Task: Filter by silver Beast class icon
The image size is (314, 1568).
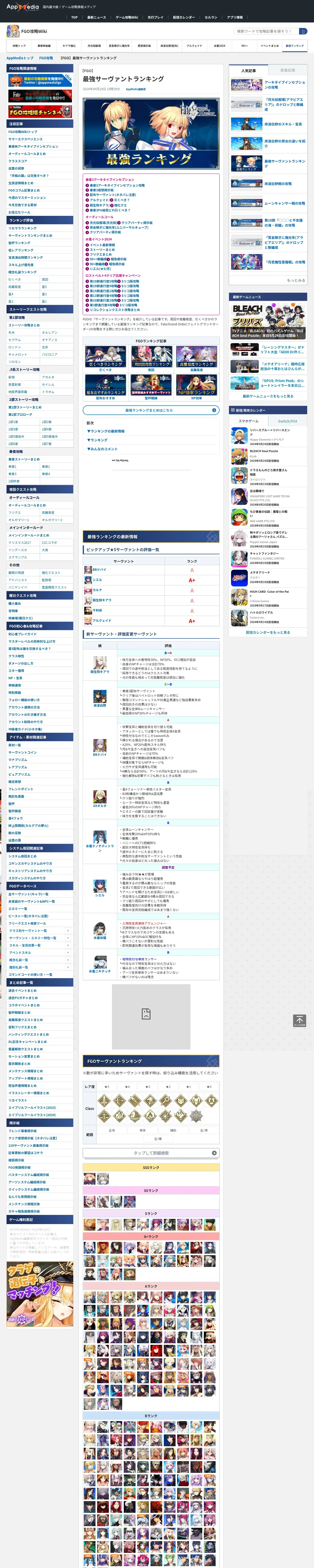Action: (x=196, y=1116)
